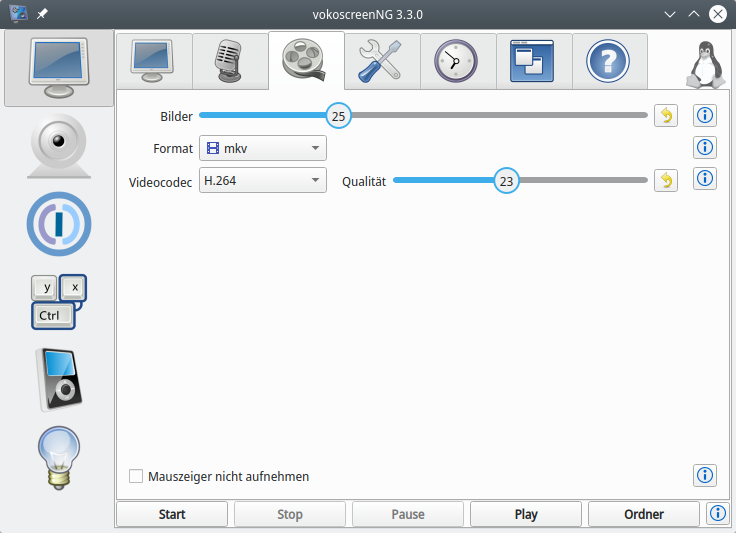Open the Ordner folder button
Screen dimensions: 736x533
point(644,514)
